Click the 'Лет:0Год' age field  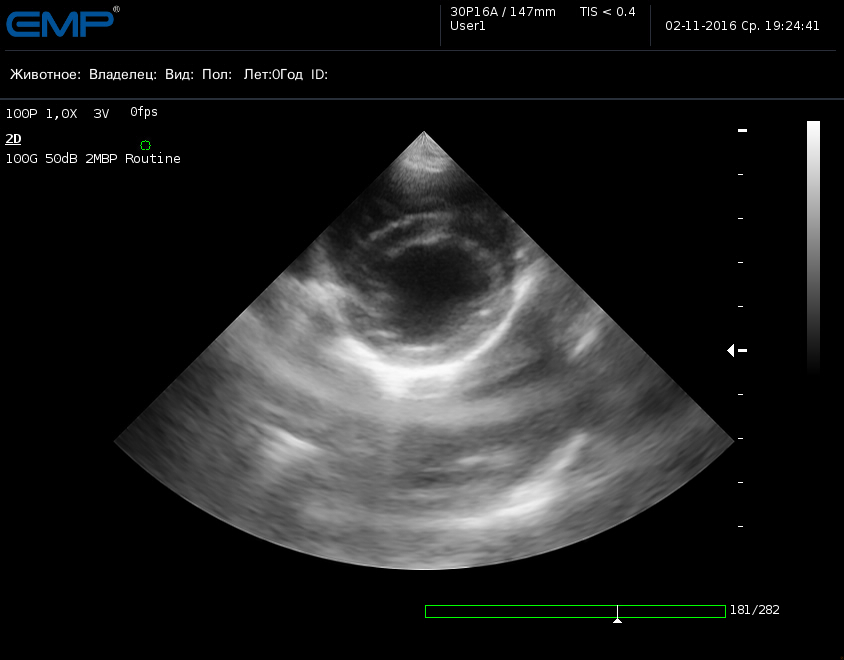click(x=273, y=74)
